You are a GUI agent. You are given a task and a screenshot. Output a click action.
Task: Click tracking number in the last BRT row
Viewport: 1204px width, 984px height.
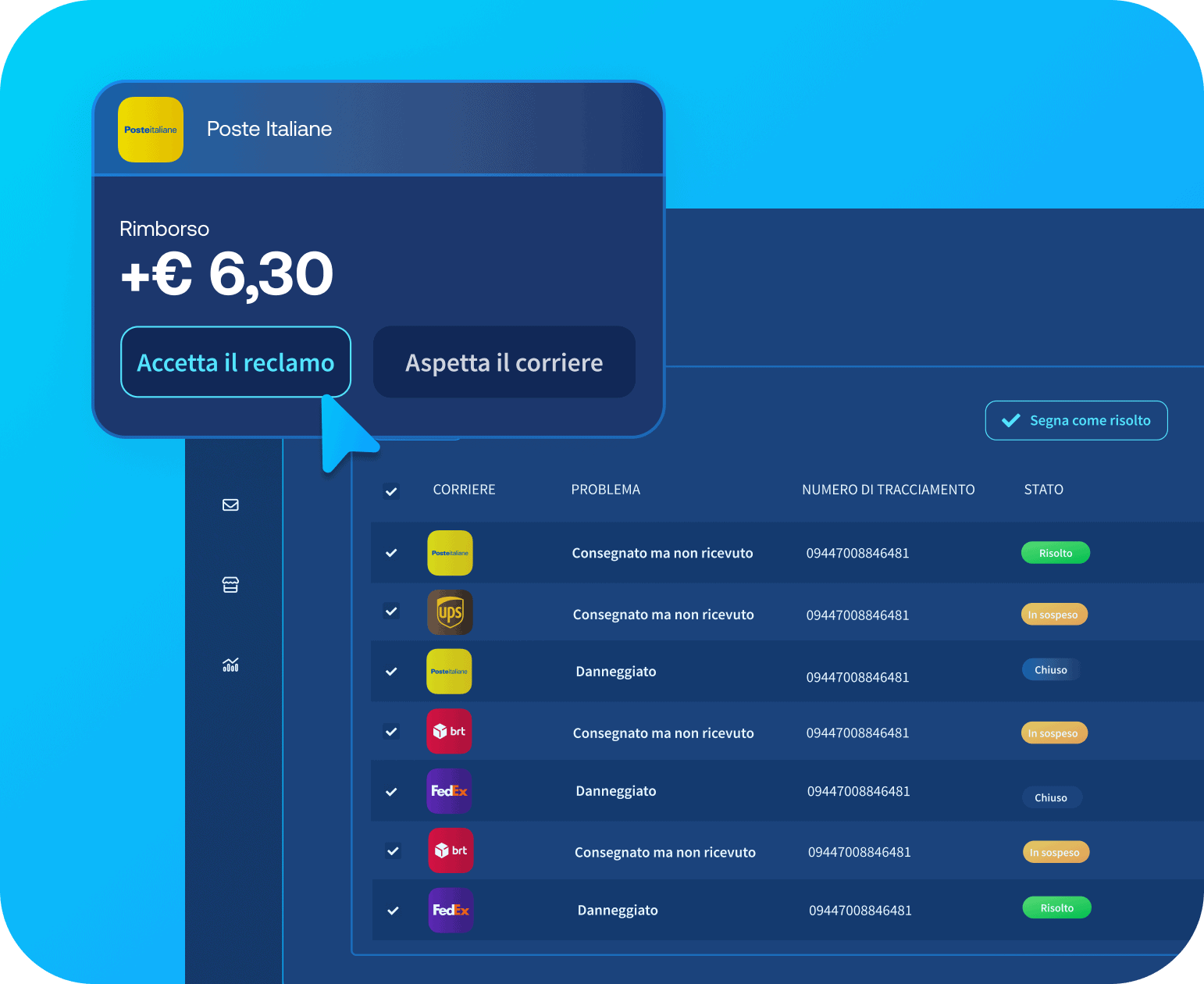860,852
